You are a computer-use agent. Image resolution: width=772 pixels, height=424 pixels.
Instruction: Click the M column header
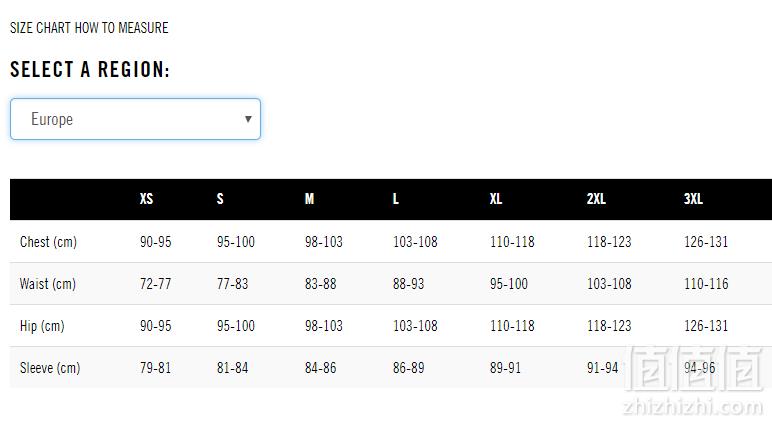pos(309,199)
